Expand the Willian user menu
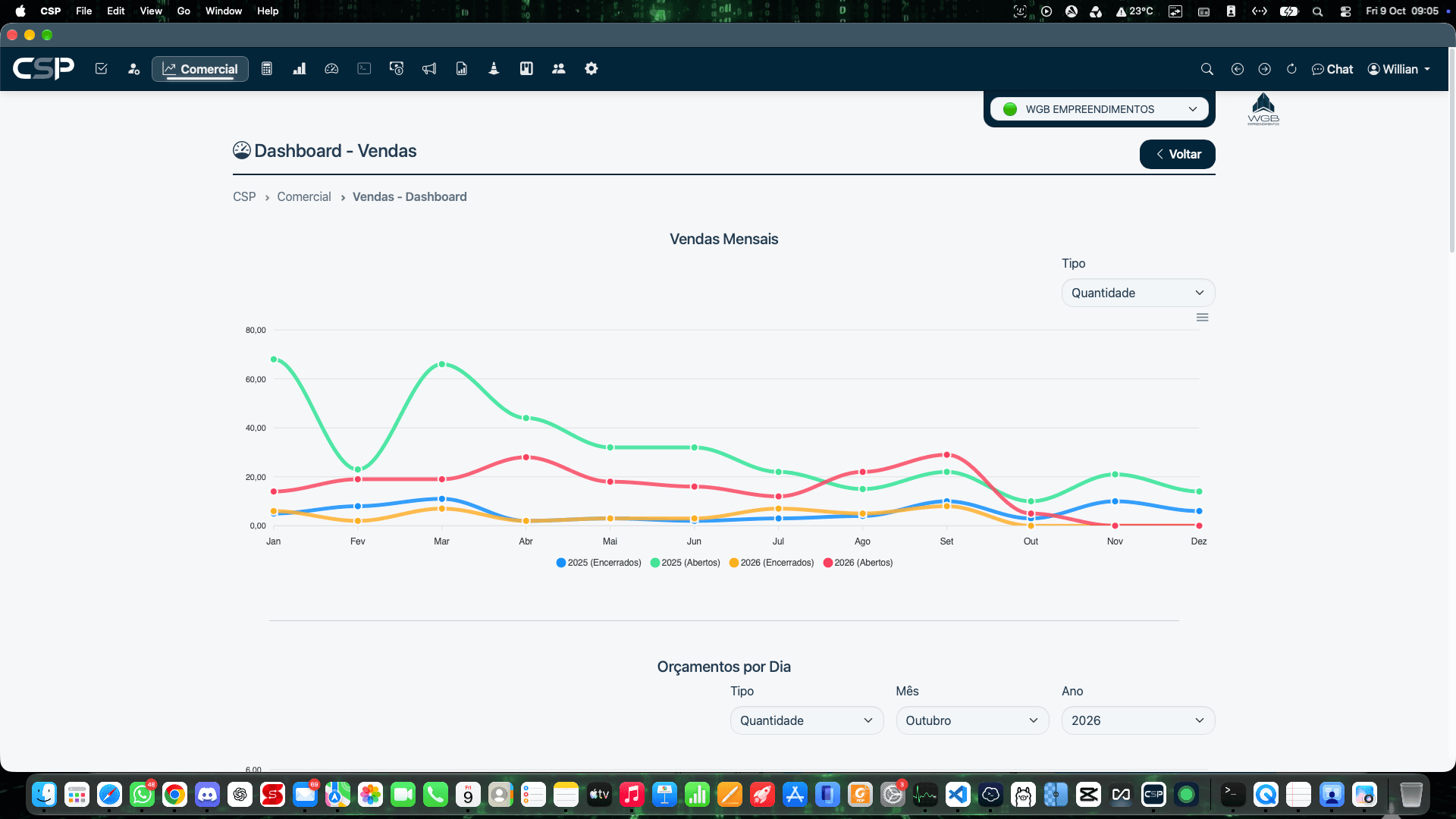This screenshot has width=1456, height=819. coord(1399,69)
